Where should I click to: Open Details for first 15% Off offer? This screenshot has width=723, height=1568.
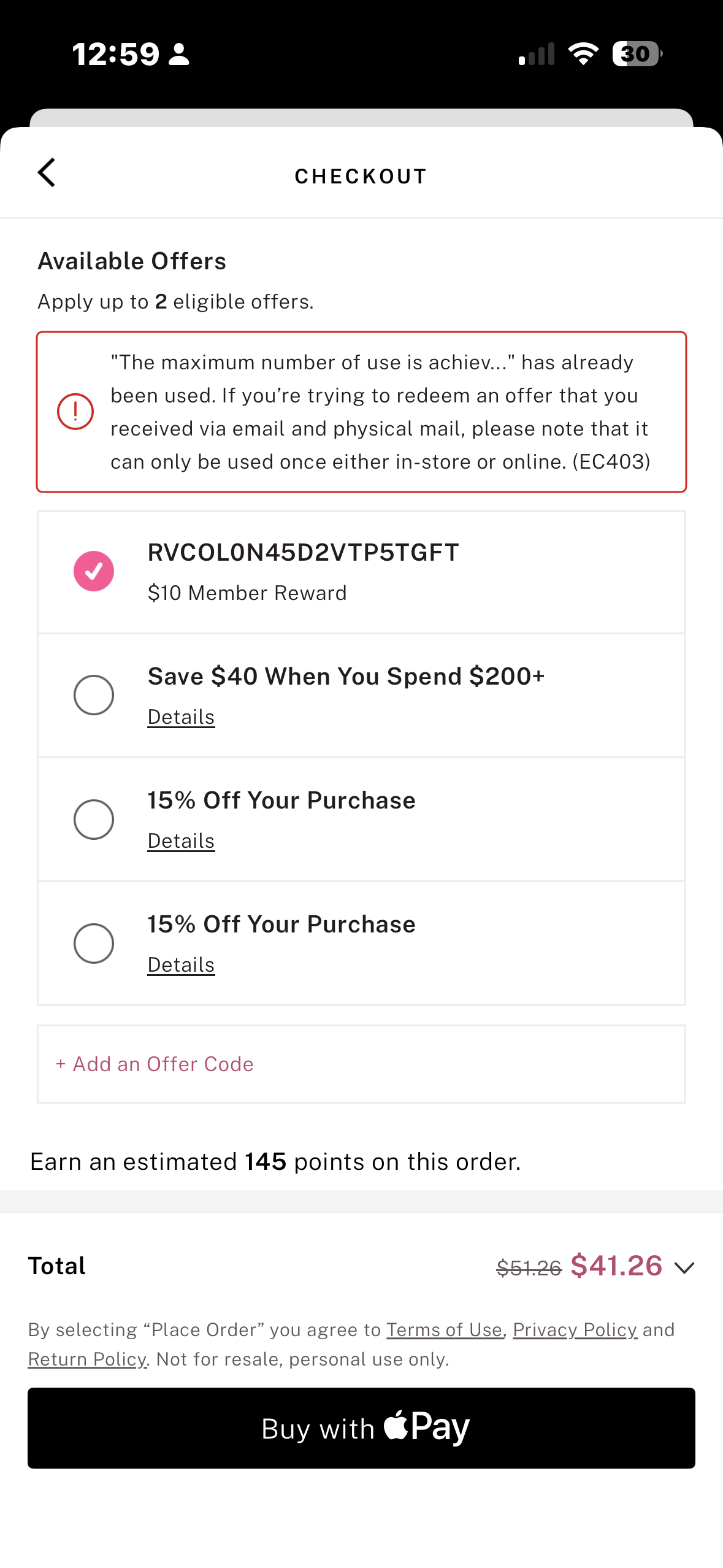pos(181,840)
